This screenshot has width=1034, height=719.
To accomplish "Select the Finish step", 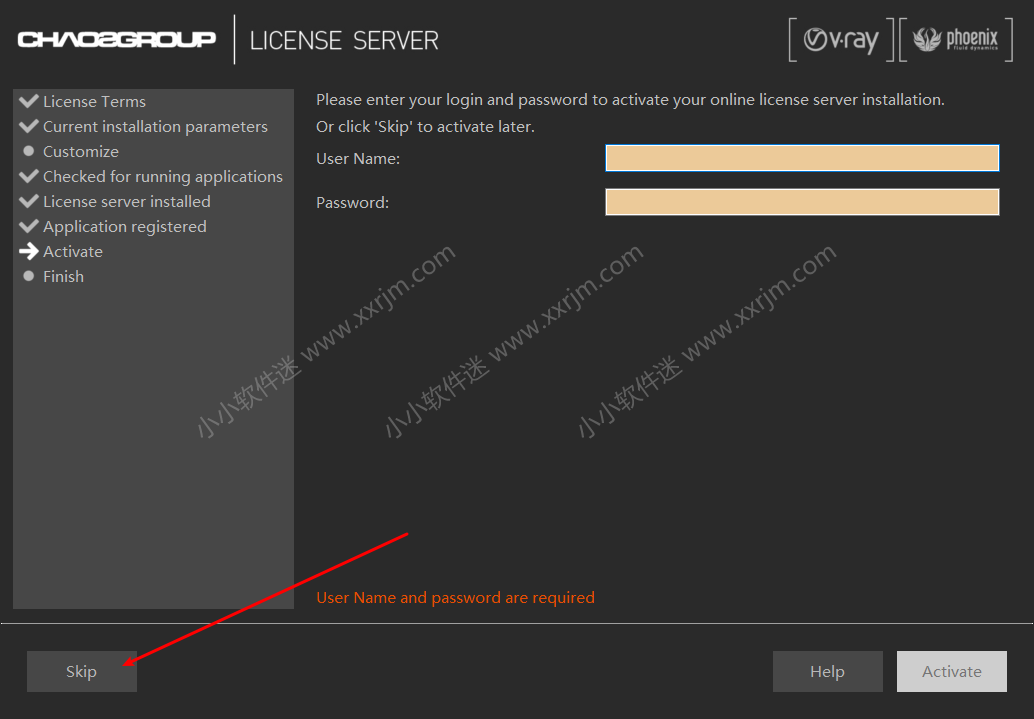I will tap(63, 277).
